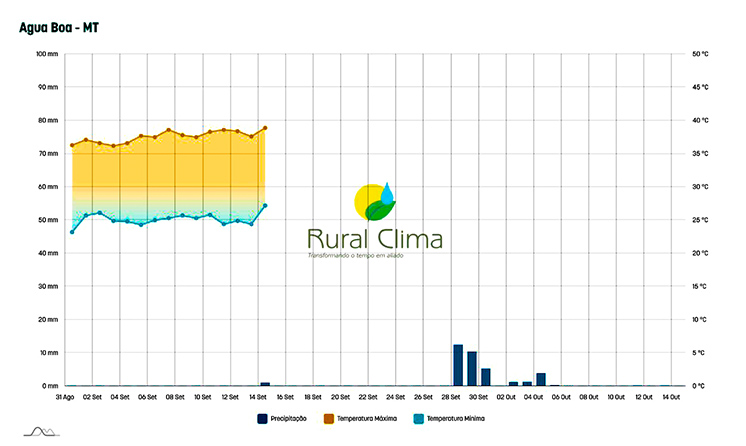Click the first minimum temperature point near 31 Ago
Image resolution: width=746 pixels, height=446 pixels.
(x=72, y=232)
